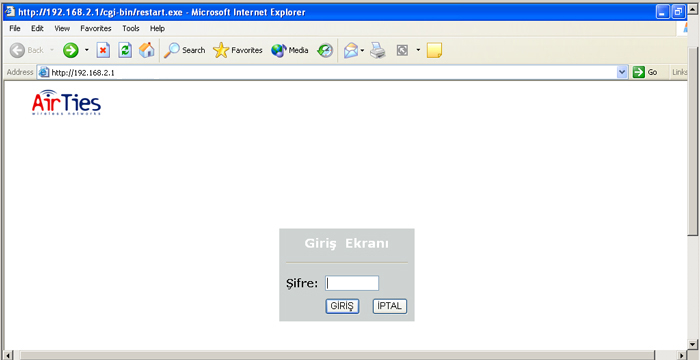Viewport: 700px width, 360px height.
Task: Click the Şifre password input field
Action: (352, 283)
